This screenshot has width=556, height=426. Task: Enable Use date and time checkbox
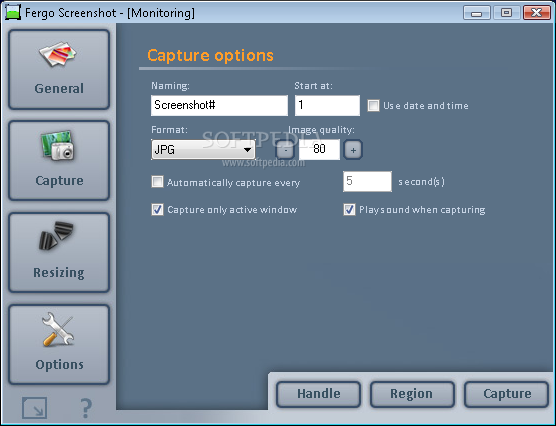tap(373, 106)
